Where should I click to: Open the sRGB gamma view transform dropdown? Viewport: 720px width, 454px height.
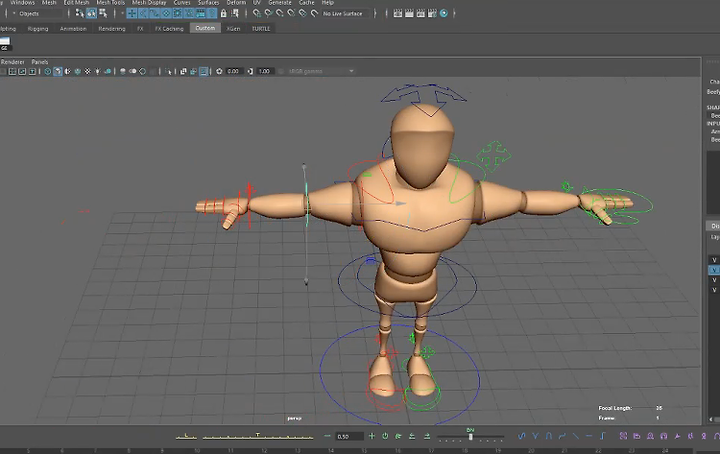[x=320, y=71]
